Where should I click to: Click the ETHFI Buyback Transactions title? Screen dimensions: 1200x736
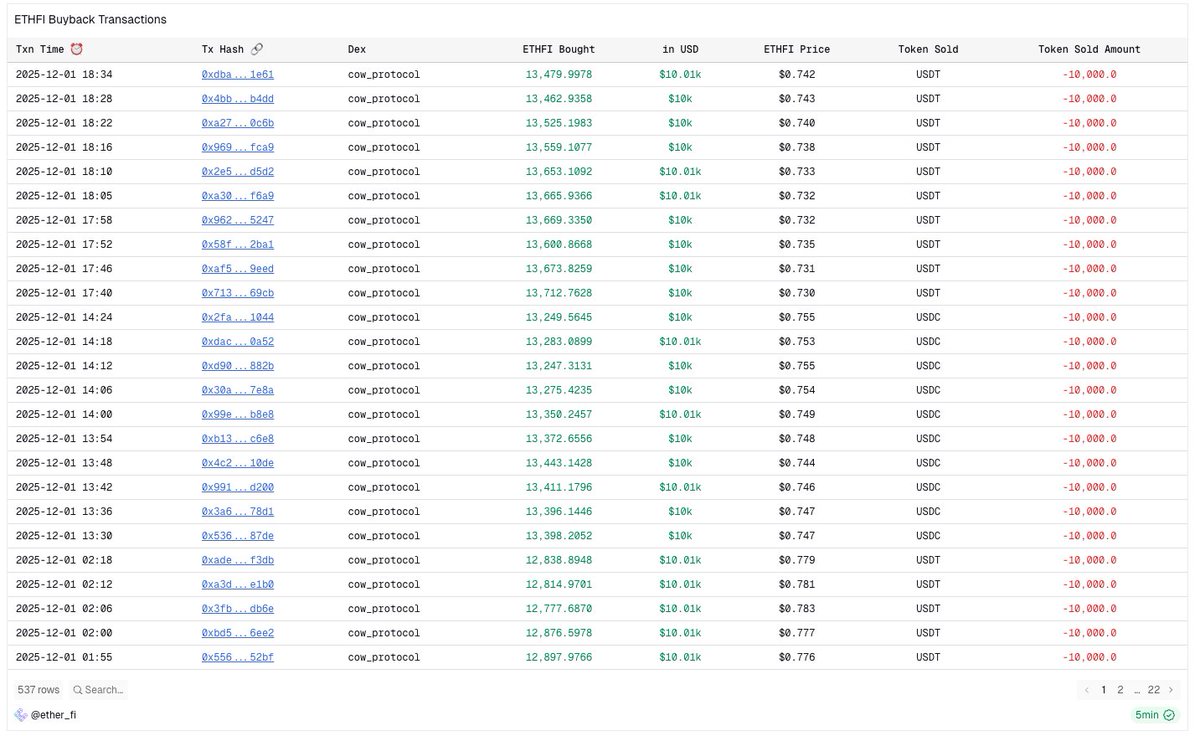(90, 19)
